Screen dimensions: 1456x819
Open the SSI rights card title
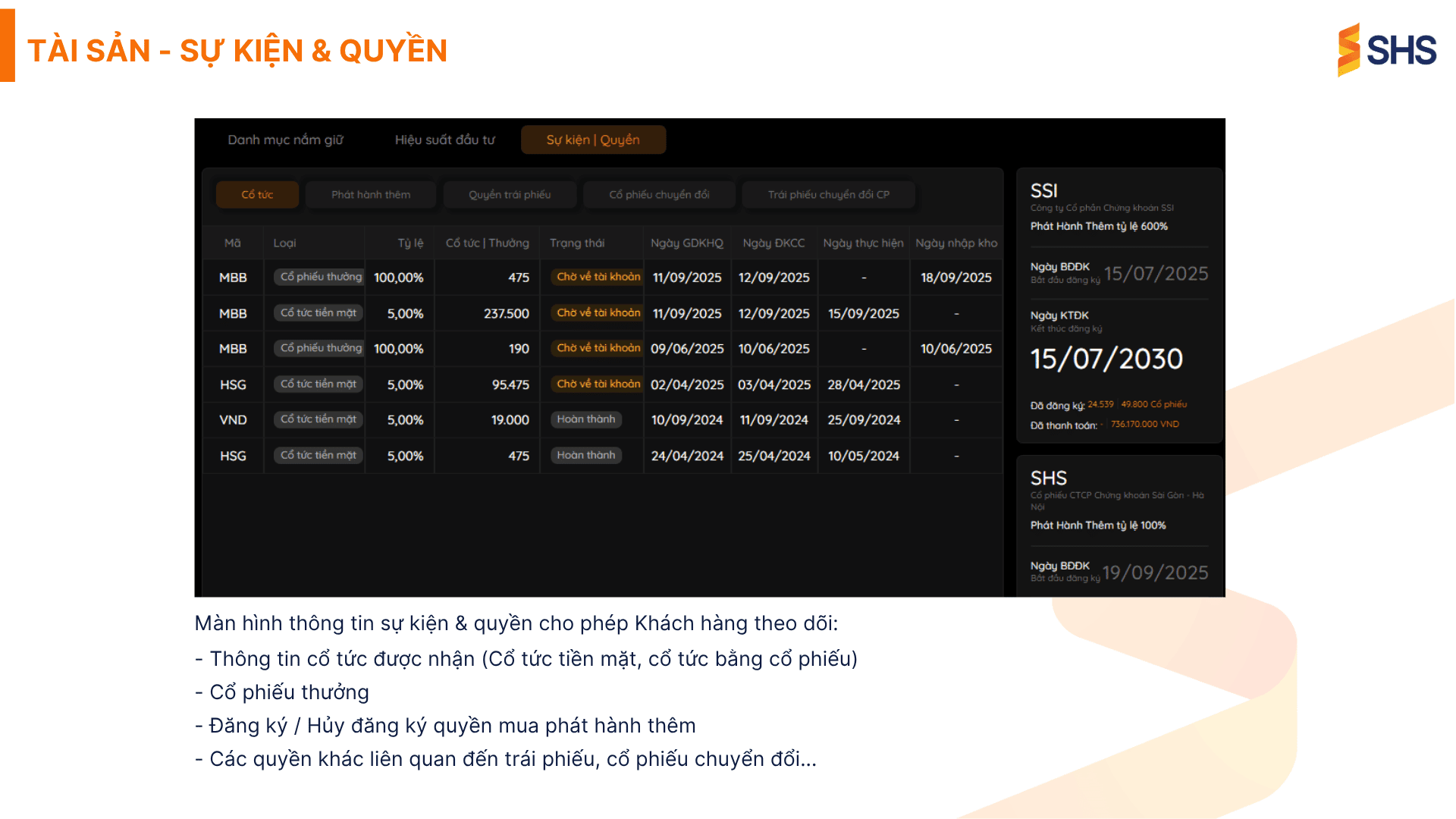pyautogui.click(x=1043, y=190)
